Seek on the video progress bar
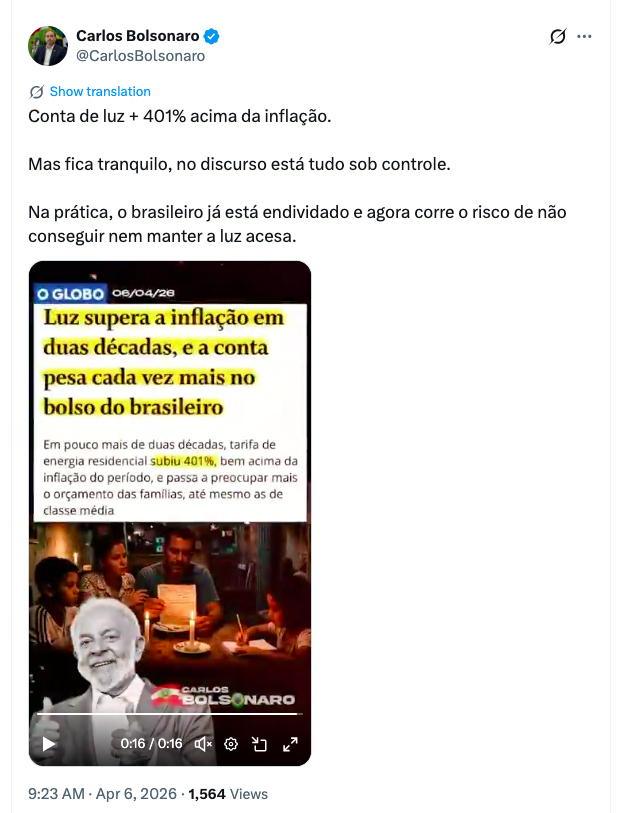This screenshot has height=813, width=630. [x=170, y=714]
